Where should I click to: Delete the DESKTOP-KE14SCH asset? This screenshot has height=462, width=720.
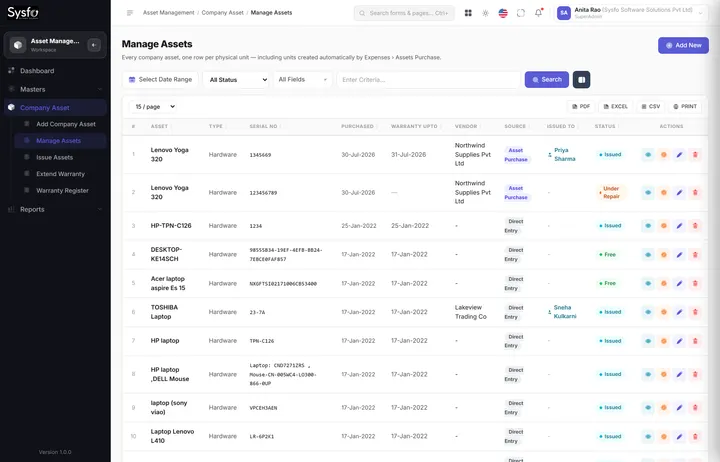pyautogui.click(x=695, y=254)
